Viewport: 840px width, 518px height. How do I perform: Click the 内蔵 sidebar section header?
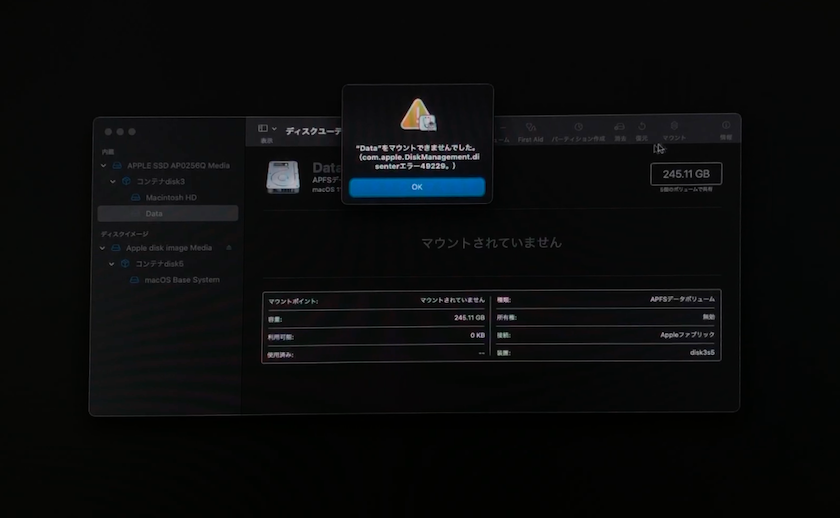pos(108,152)
